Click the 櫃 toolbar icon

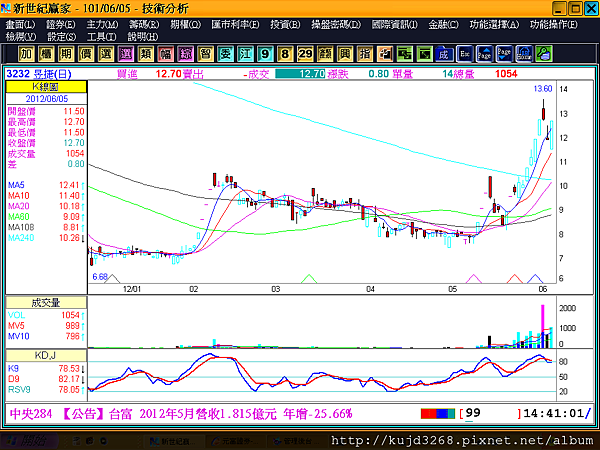pos(46,54)
